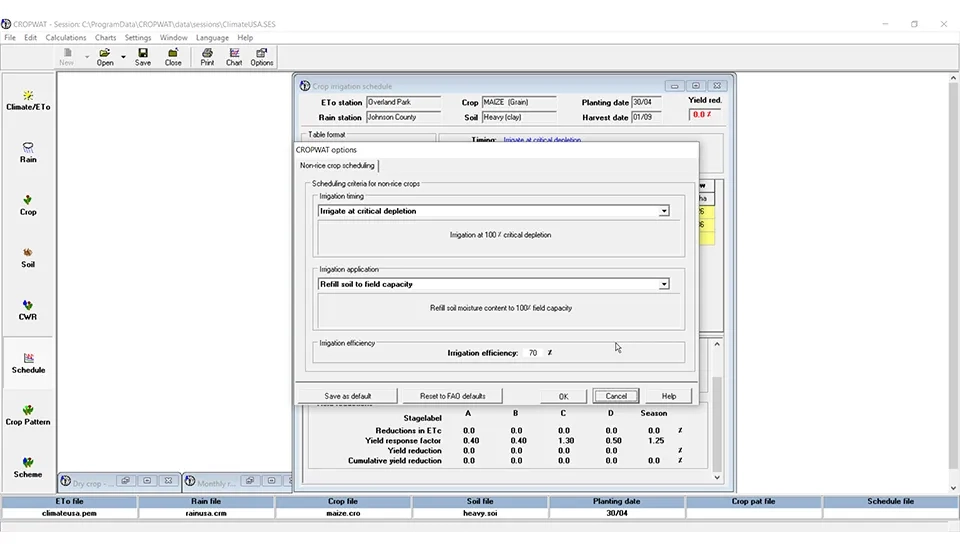Open the Language menu

(x=212, y=38)
